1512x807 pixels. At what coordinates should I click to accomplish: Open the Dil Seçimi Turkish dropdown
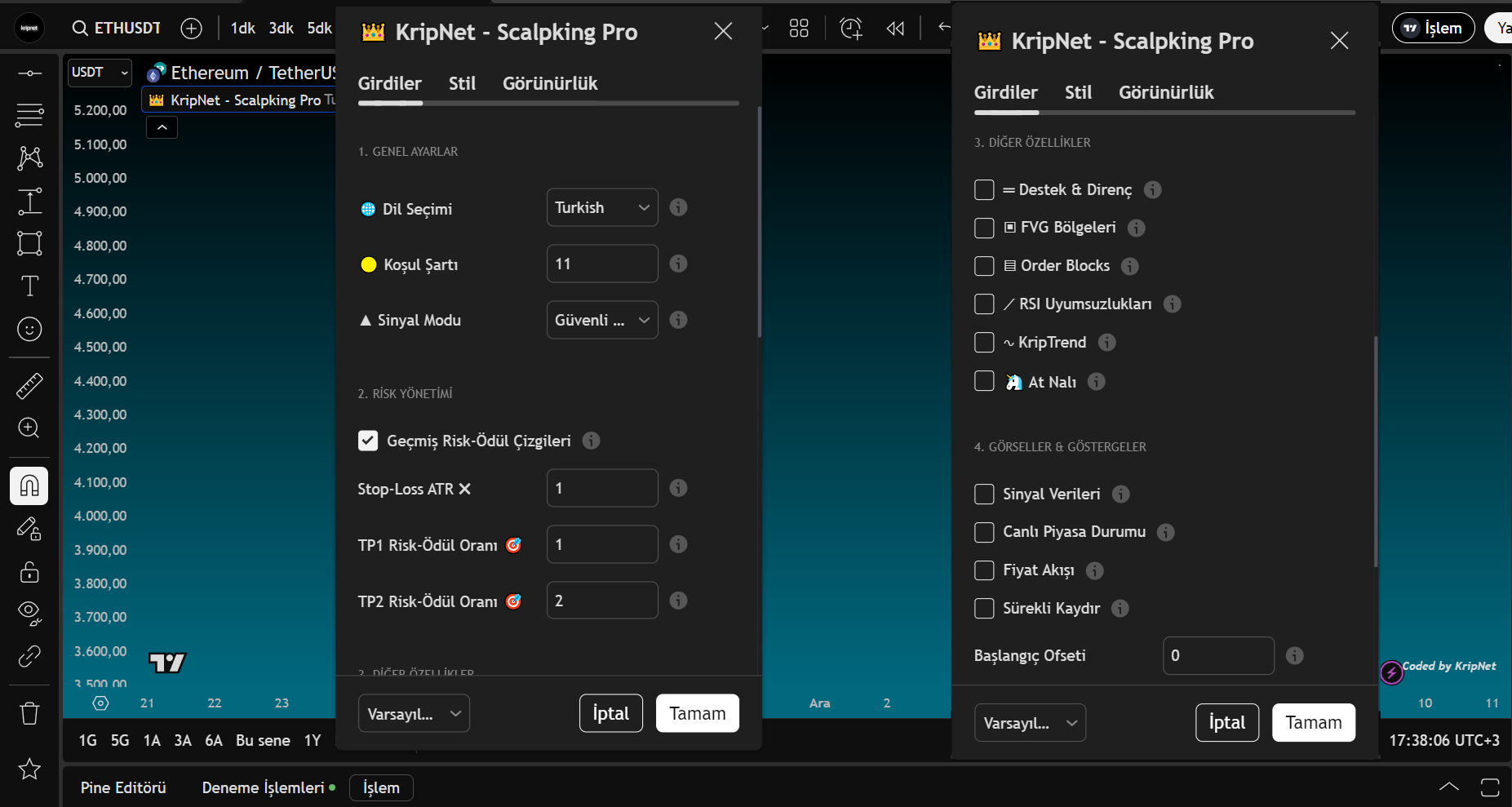point(601,207)
